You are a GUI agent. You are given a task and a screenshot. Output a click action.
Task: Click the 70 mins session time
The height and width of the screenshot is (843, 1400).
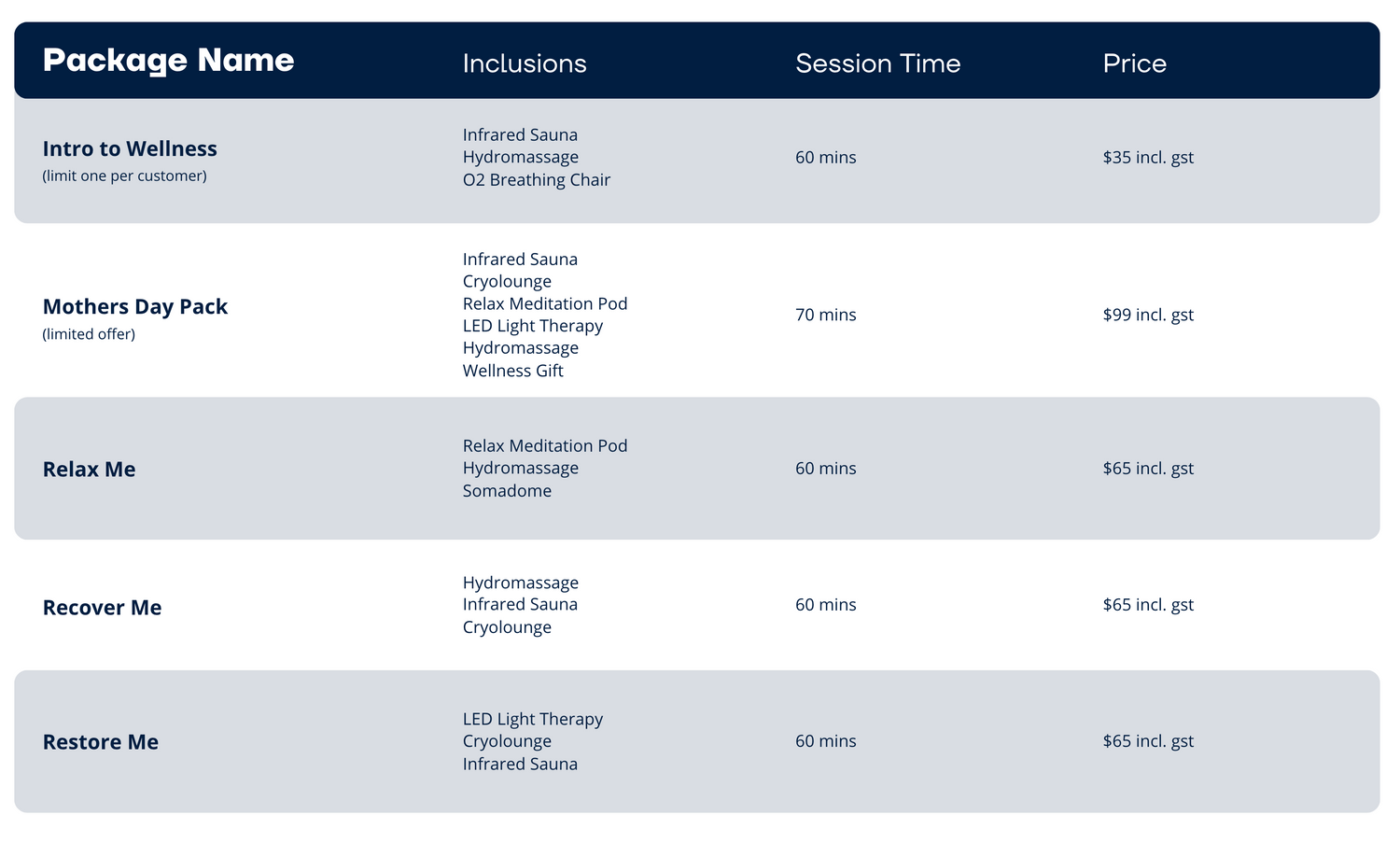pos(825,315)
